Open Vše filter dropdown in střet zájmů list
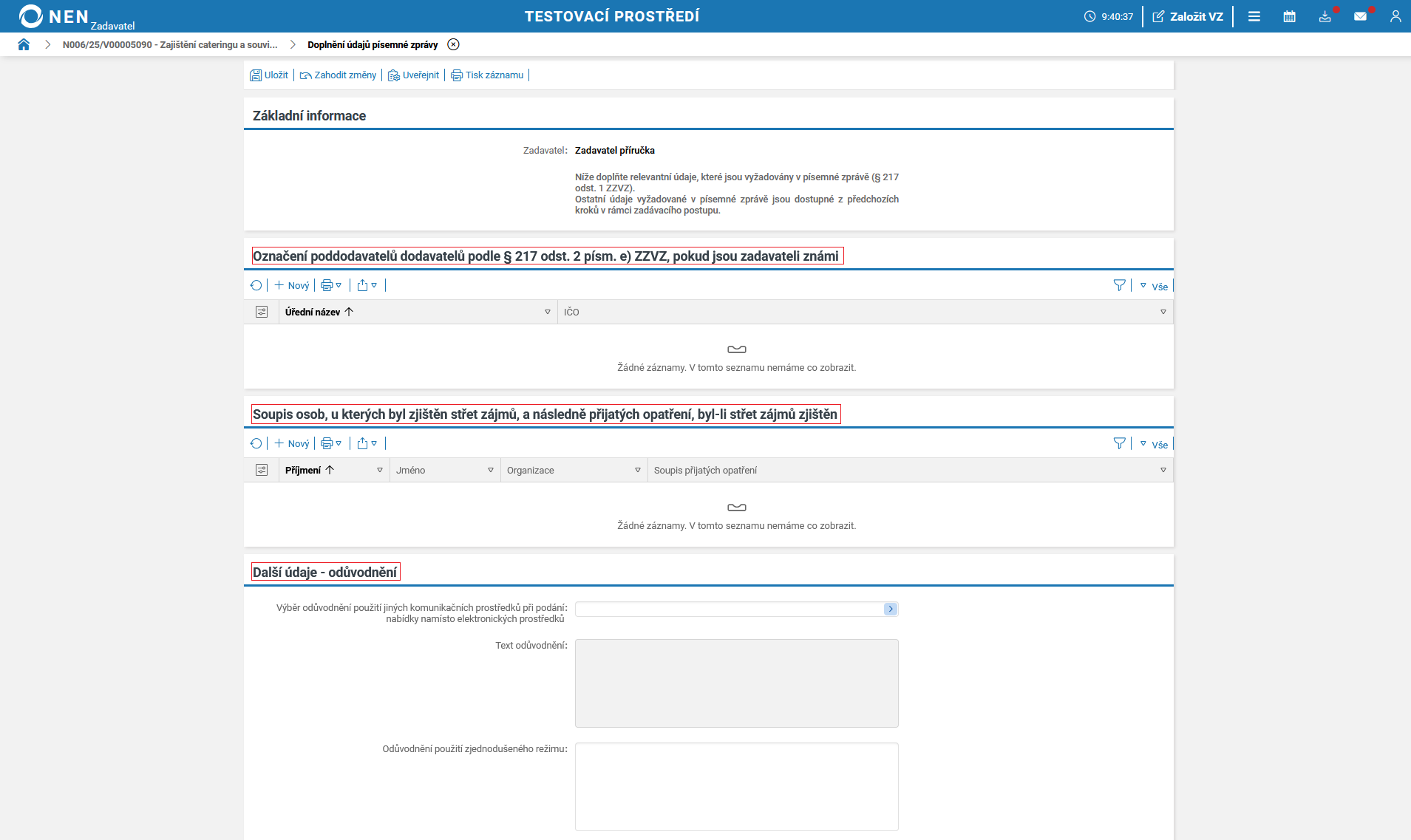This screenshot has width=1411, height=840. (x=1154, y=444)
